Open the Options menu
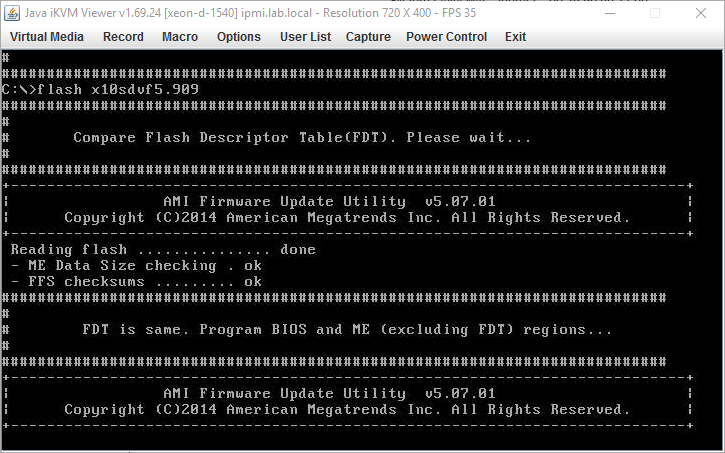The image size is (725, 453). [239, 37]
